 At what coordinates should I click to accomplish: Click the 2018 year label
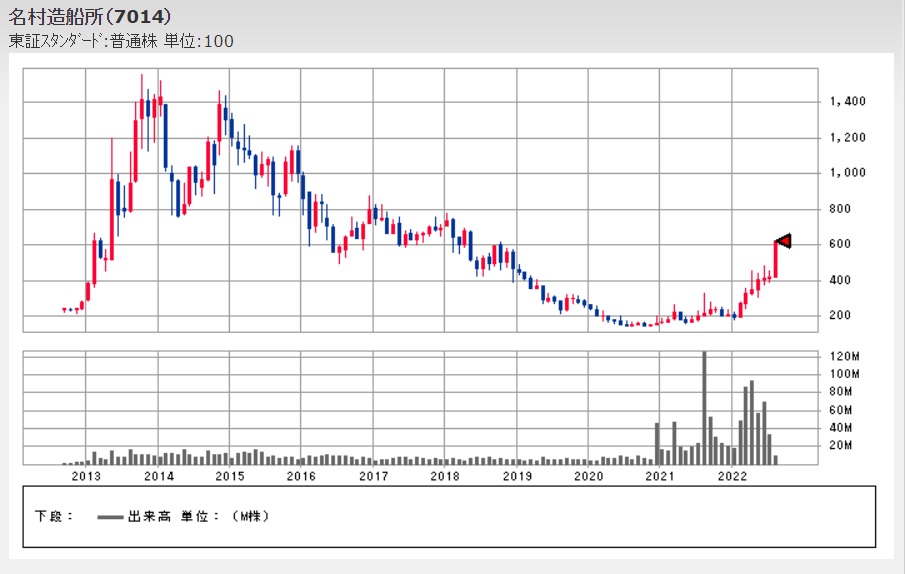point(445,477)
